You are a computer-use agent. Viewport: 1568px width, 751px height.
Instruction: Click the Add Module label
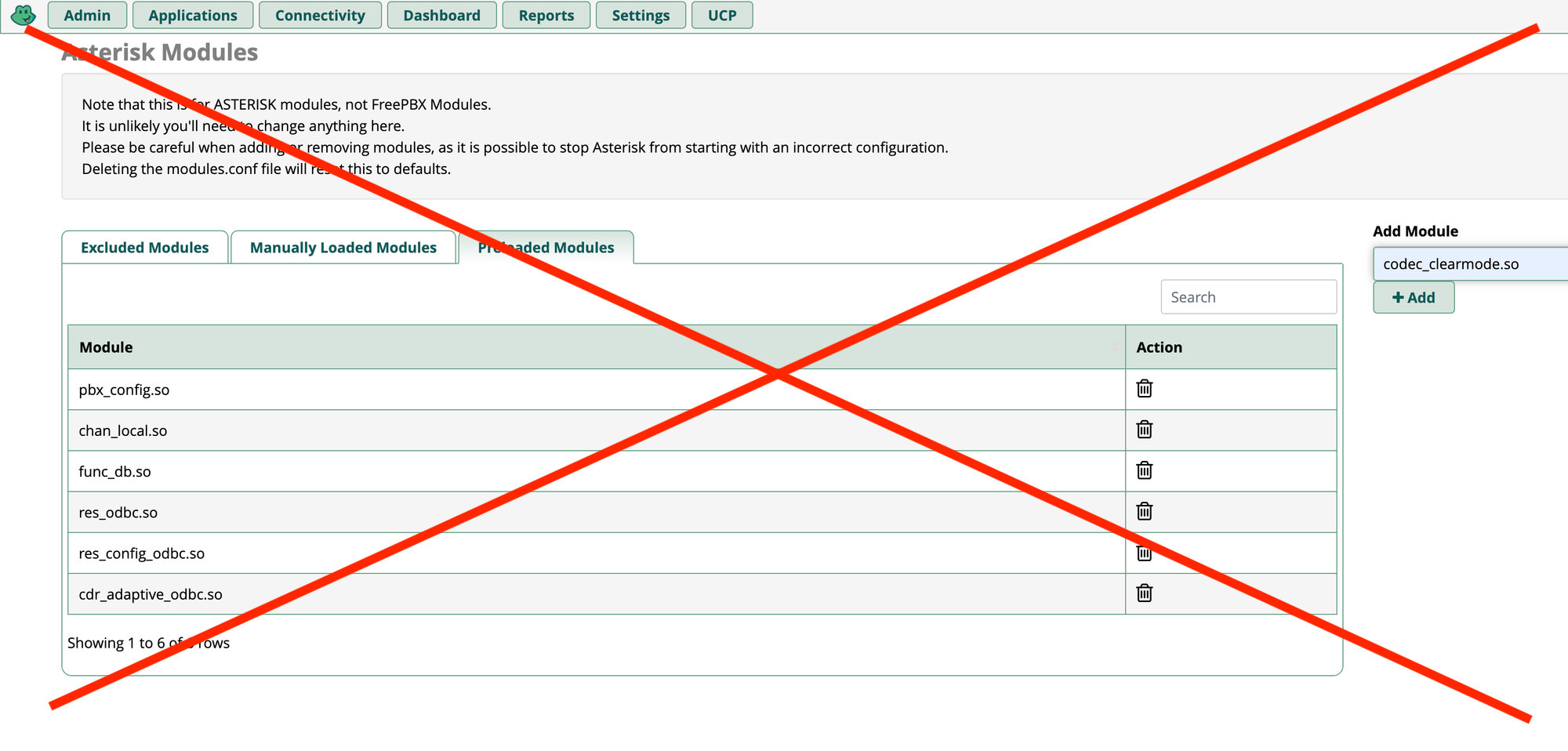1415,231
